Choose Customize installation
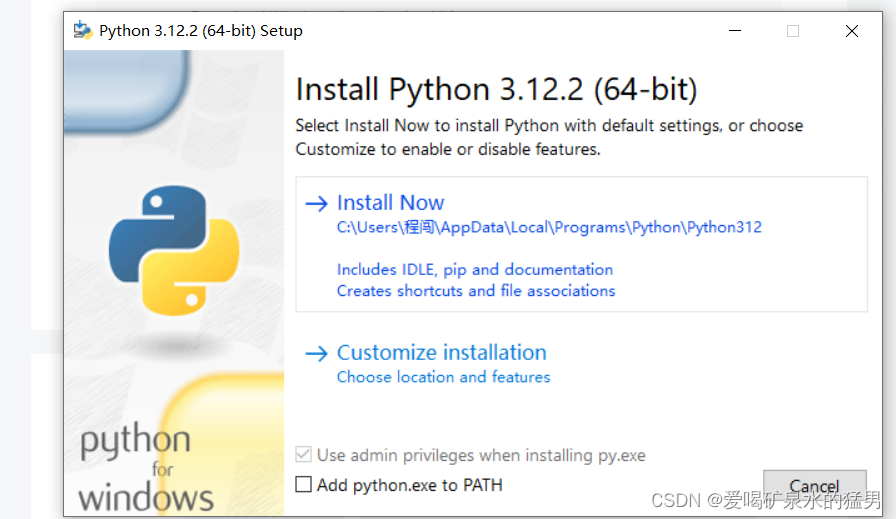Viewport: 896px width, 519px height. pyautogui.click(x=441, y=353)
